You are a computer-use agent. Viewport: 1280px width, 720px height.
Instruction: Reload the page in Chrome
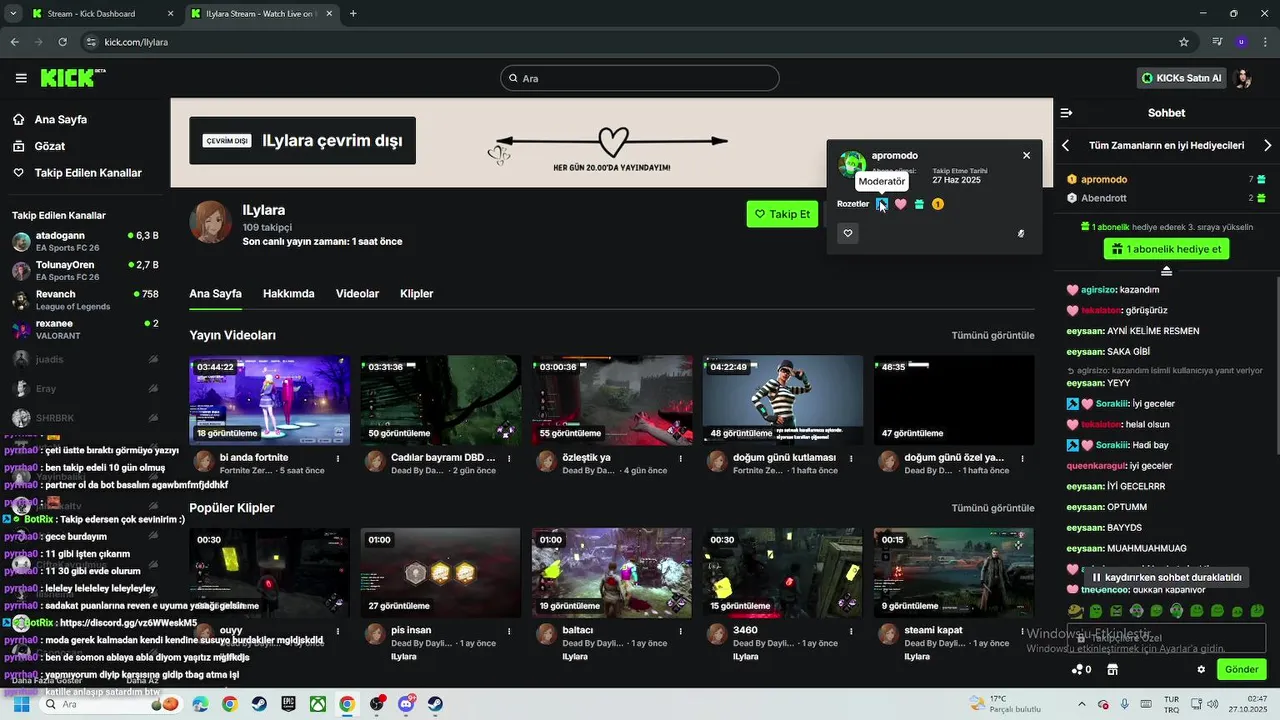tap(63, 42)
